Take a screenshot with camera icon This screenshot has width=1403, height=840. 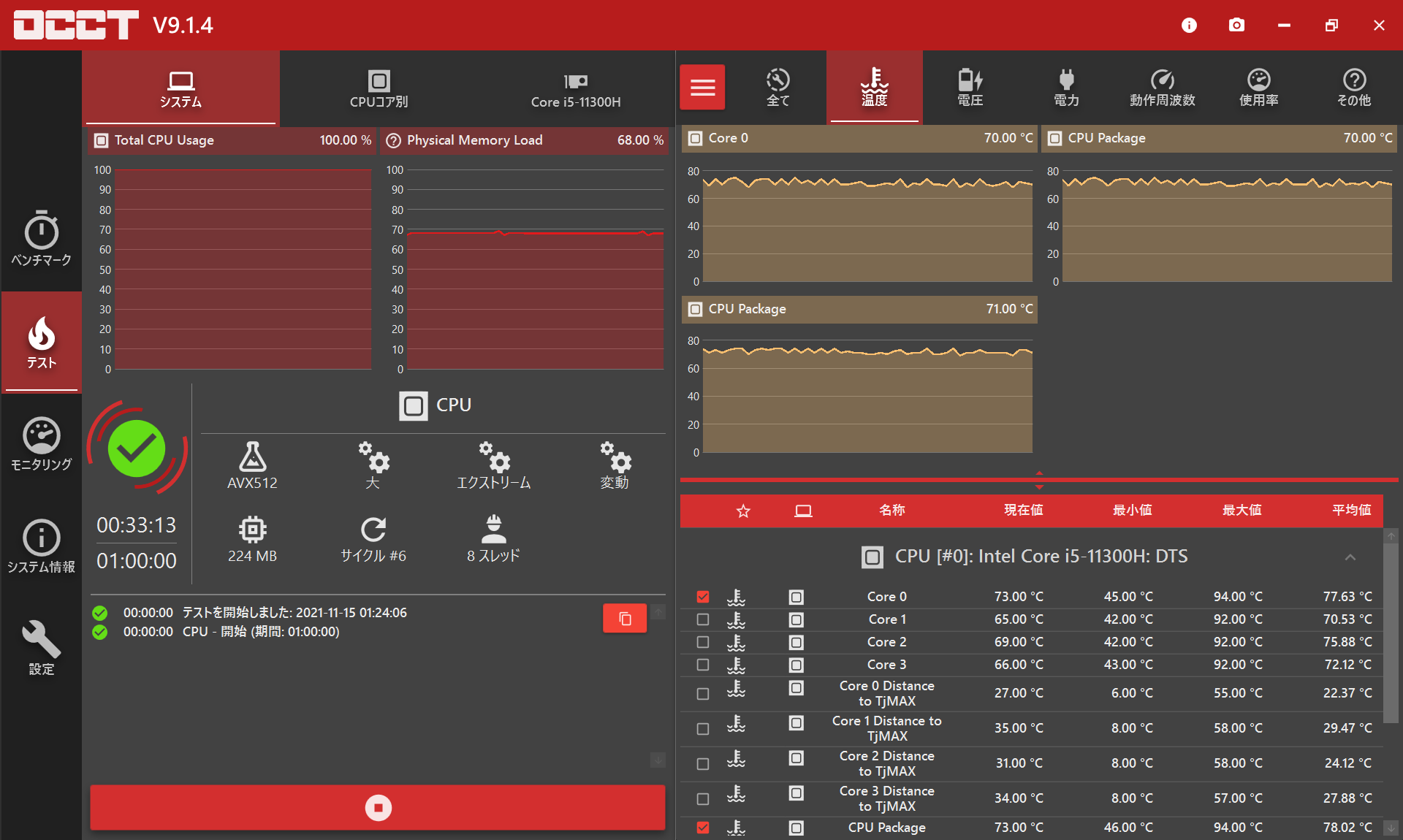click(1236, 26)
